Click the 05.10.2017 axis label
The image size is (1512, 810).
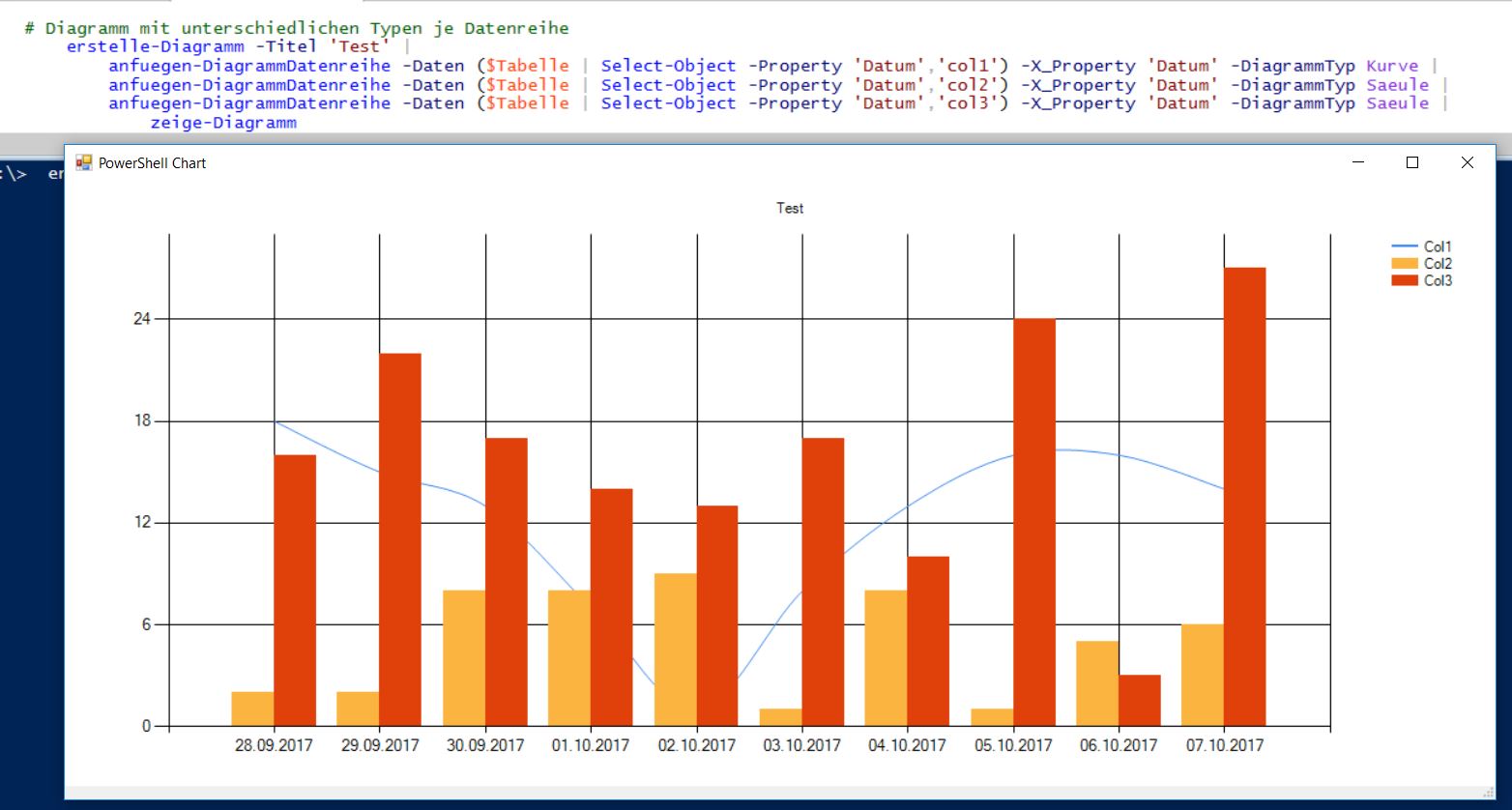pyautogui.click(x=1013, y=745)
